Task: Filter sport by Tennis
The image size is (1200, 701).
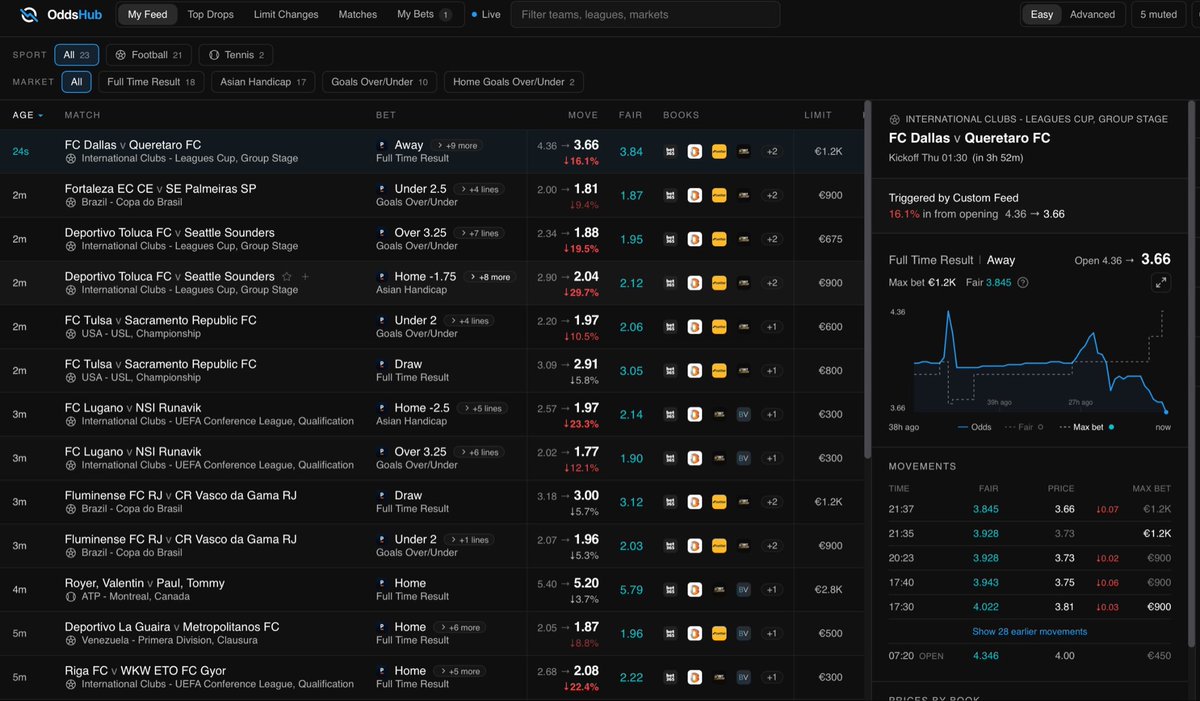Action: click(235, 55)
